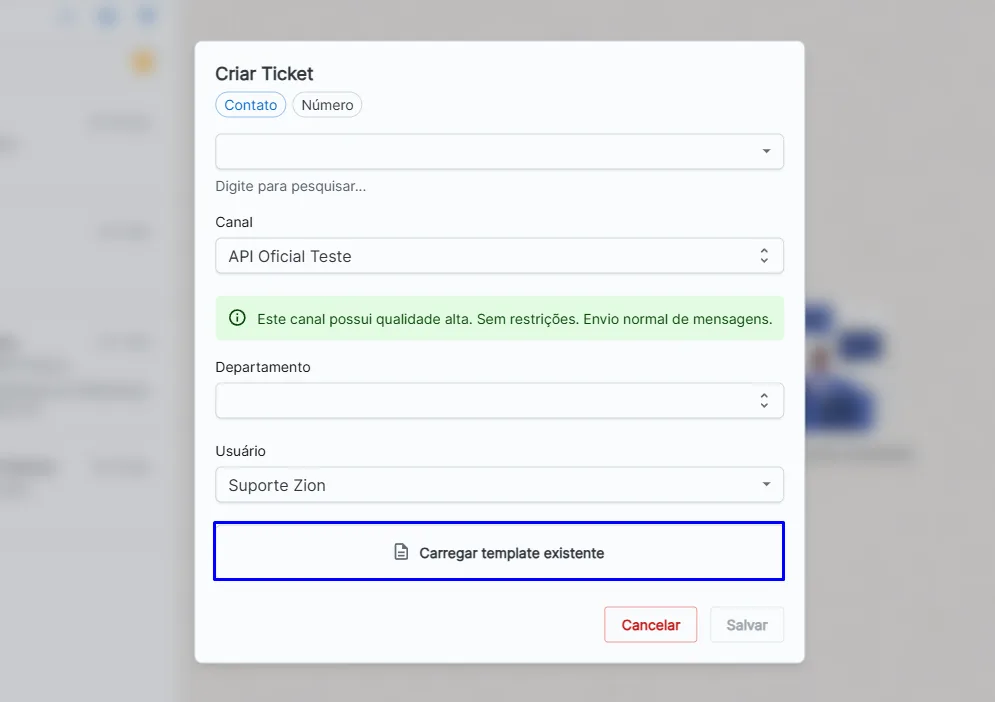995x702 pixels.
Task: Click the contact search input field
Action: coord(499,151)
